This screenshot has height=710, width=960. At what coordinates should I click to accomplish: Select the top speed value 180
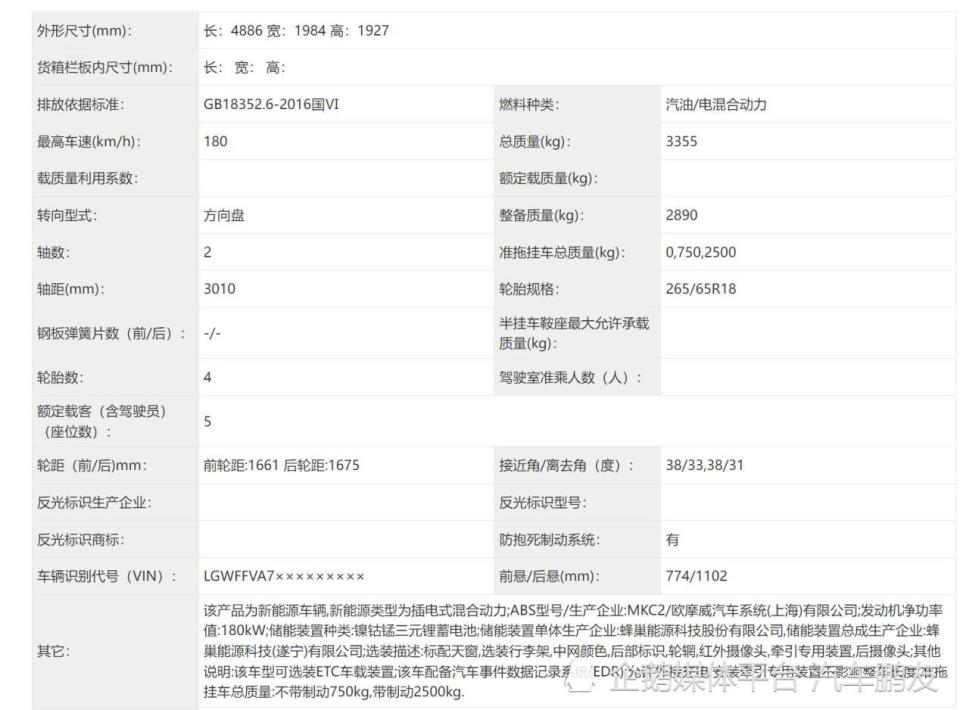point(210,141)
